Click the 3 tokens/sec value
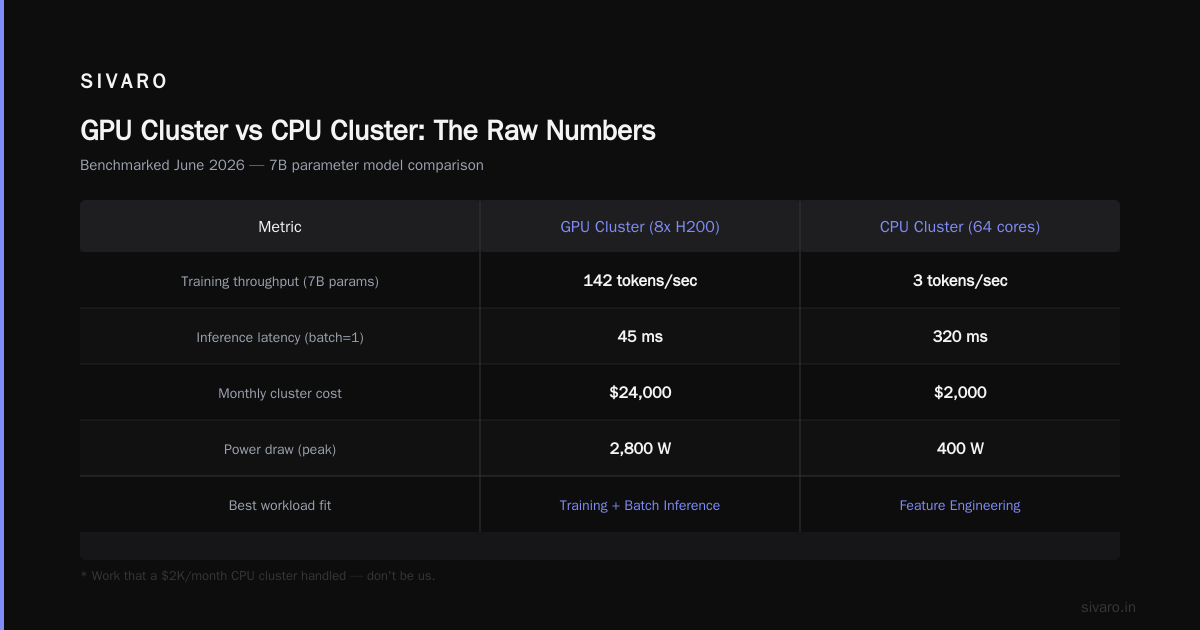Image resolution: width=1200 pixels, height=630 pixels. (x=960, y=281)
